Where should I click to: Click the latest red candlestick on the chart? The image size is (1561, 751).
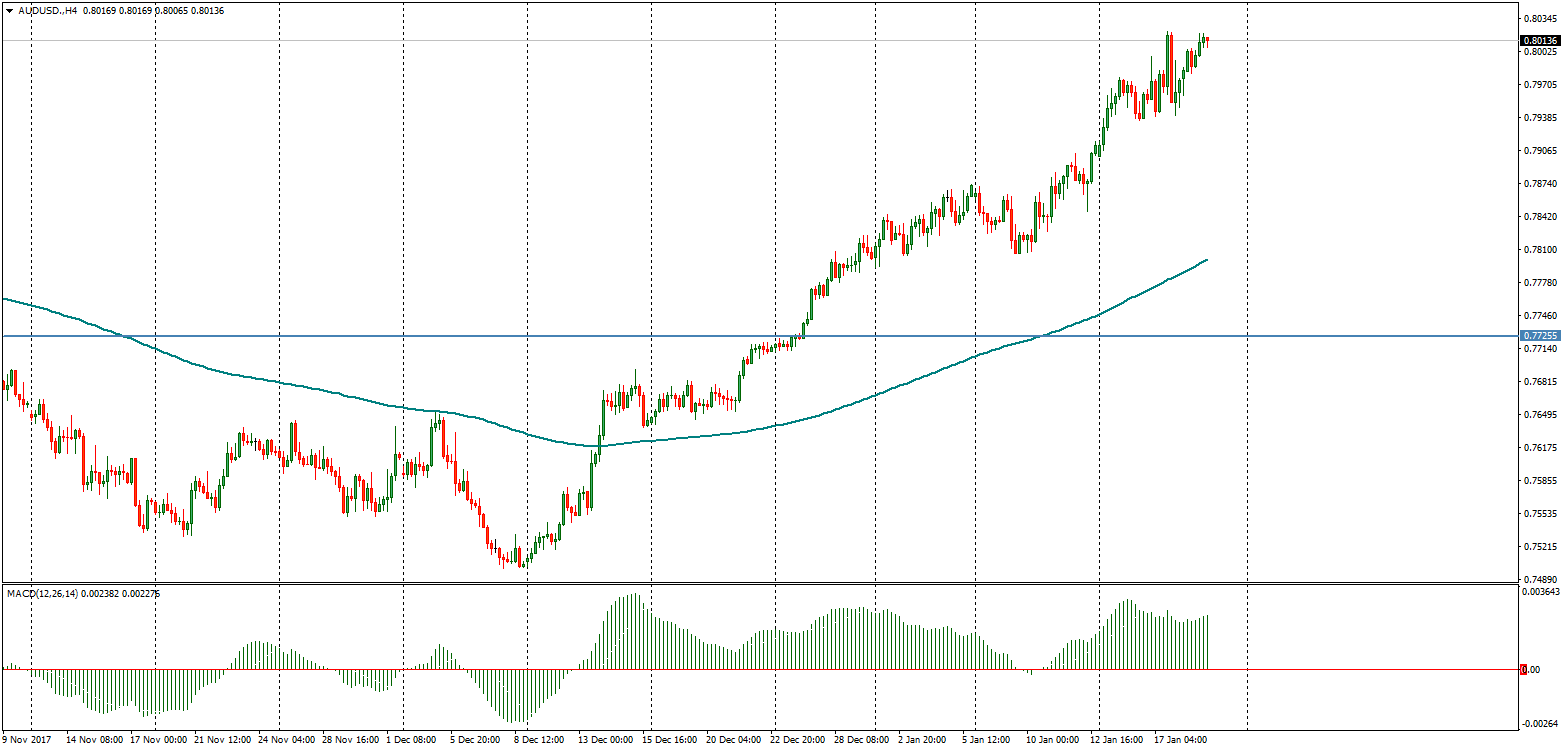click(1207, 40)
